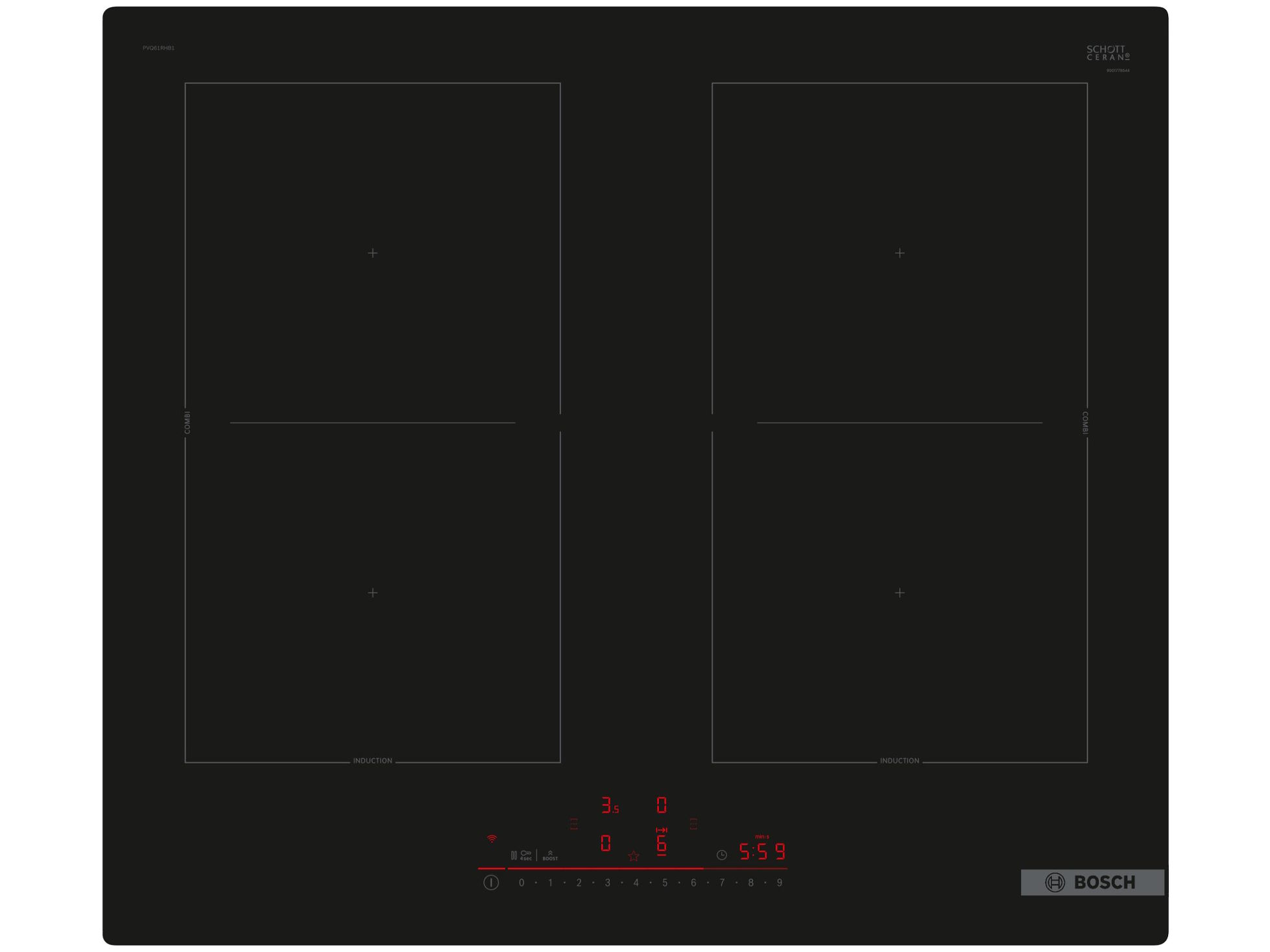
Task: Tap the Bosch logo badge
Action: point(1092,882)
